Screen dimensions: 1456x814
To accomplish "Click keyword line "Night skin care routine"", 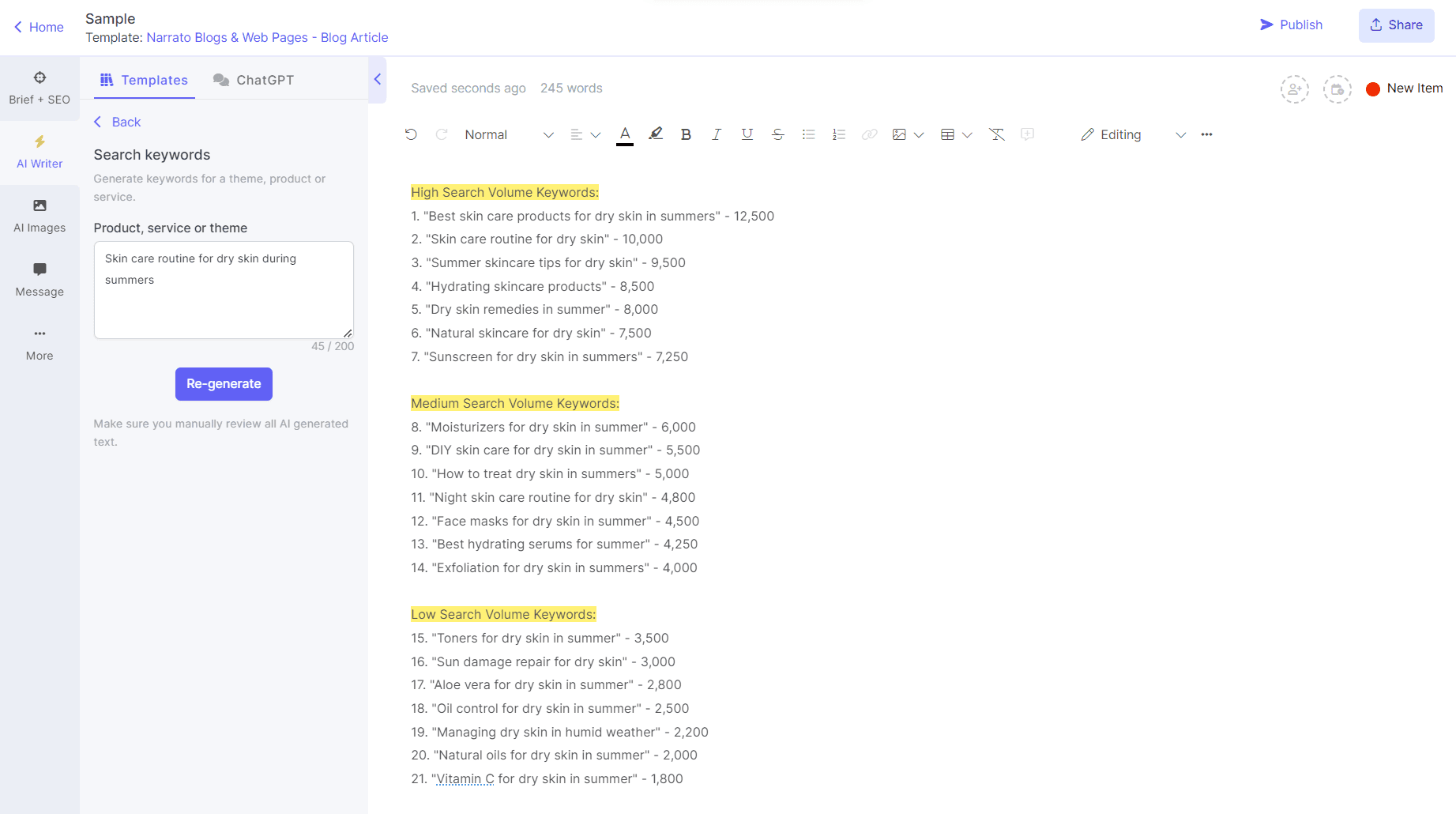I will [553, 497].
